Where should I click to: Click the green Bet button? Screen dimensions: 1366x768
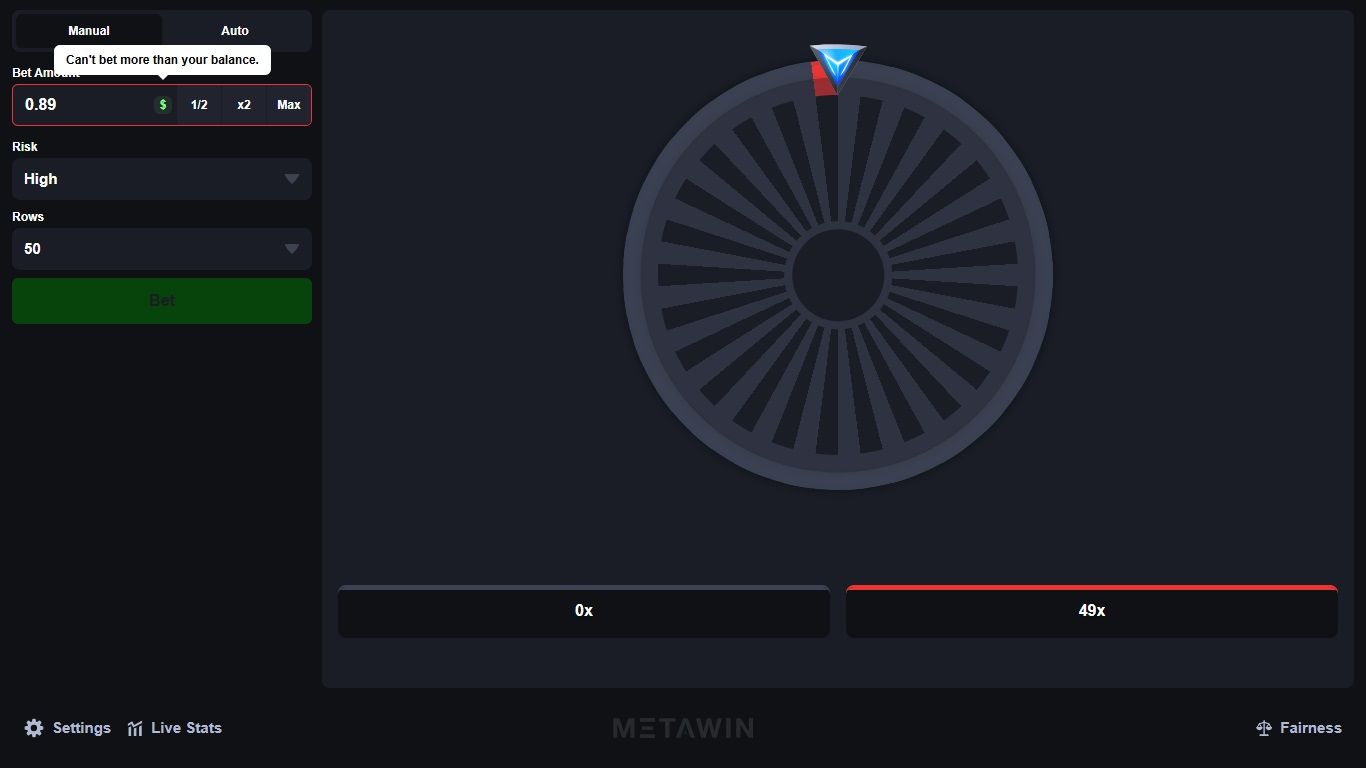pos(162,301)
